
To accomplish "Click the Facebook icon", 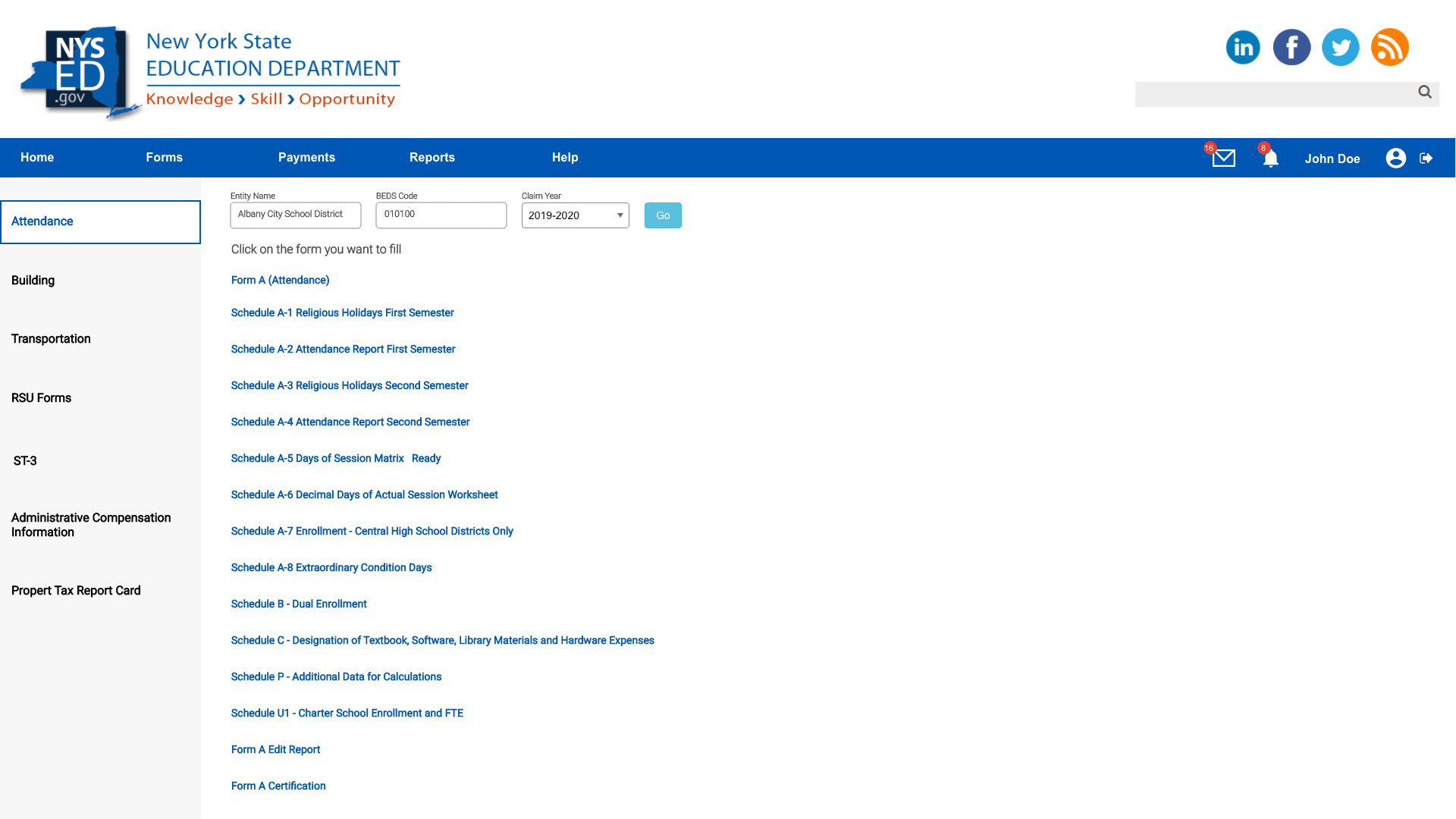I will click(1291, 47).
